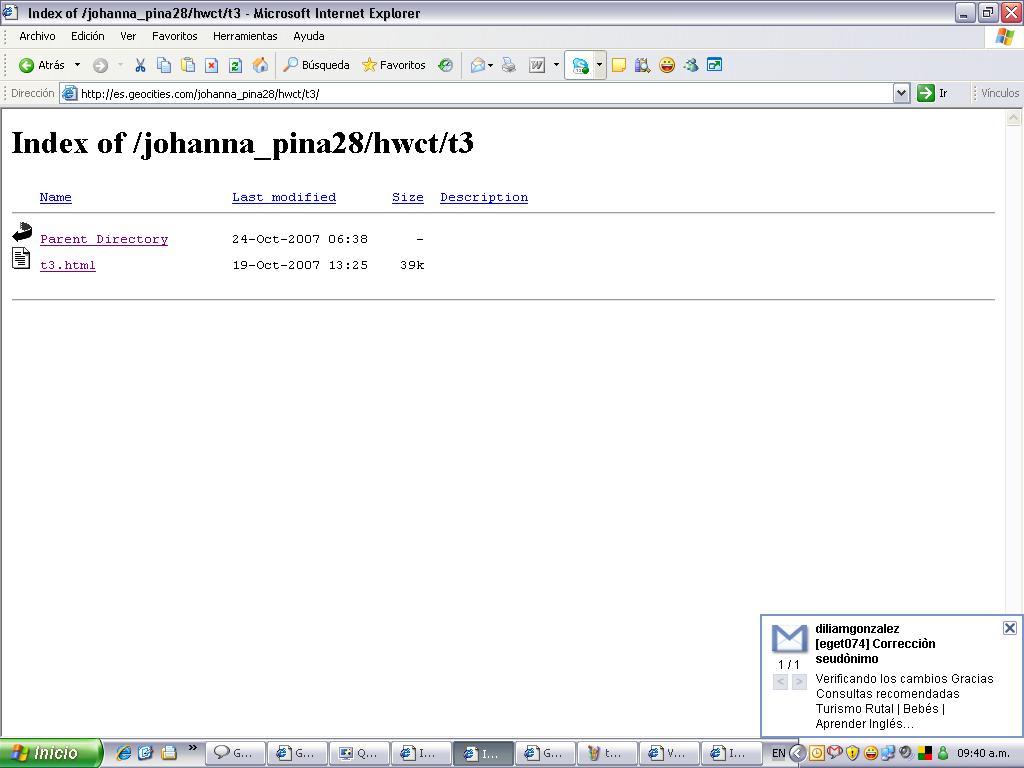This screenshot has width=1024, height=768.
Task: Expand the Edit with Word dropdown arrow
Action: pyautogui.click(x=556, y=65)
